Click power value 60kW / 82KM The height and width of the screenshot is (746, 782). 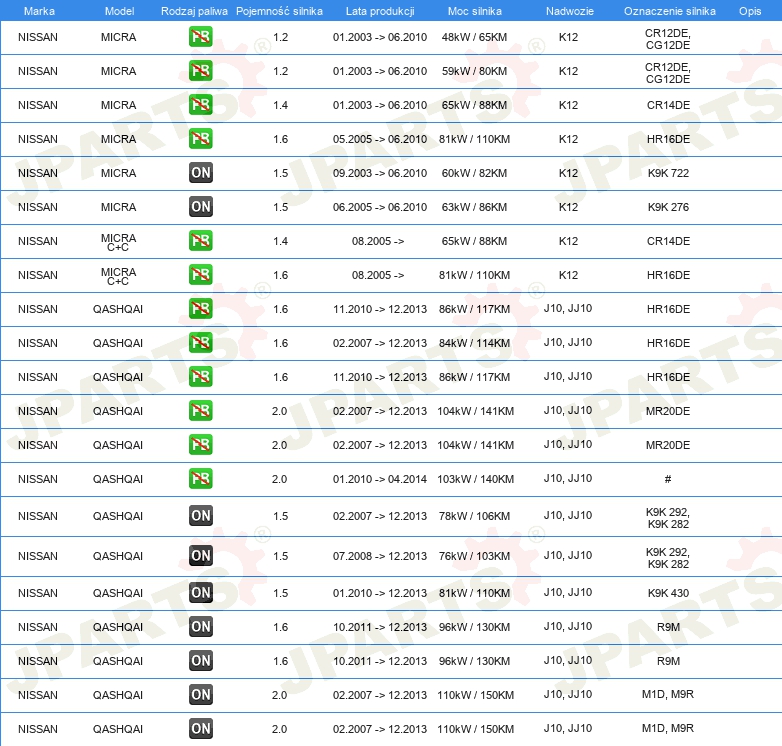pyautogui.click(x=474, y=173)
